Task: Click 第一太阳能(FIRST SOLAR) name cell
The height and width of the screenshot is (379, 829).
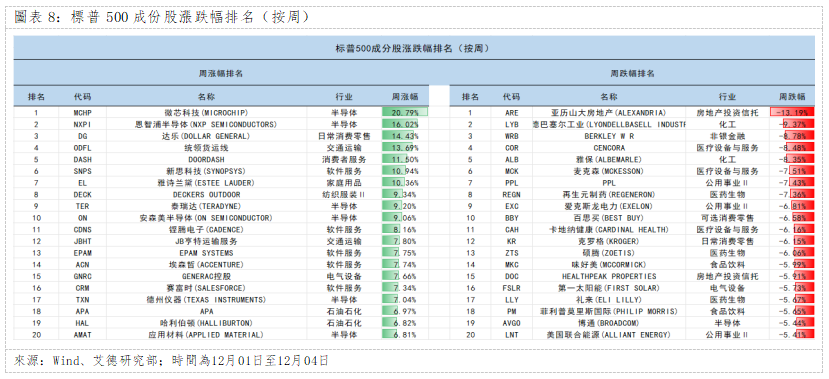Action: 609,288
